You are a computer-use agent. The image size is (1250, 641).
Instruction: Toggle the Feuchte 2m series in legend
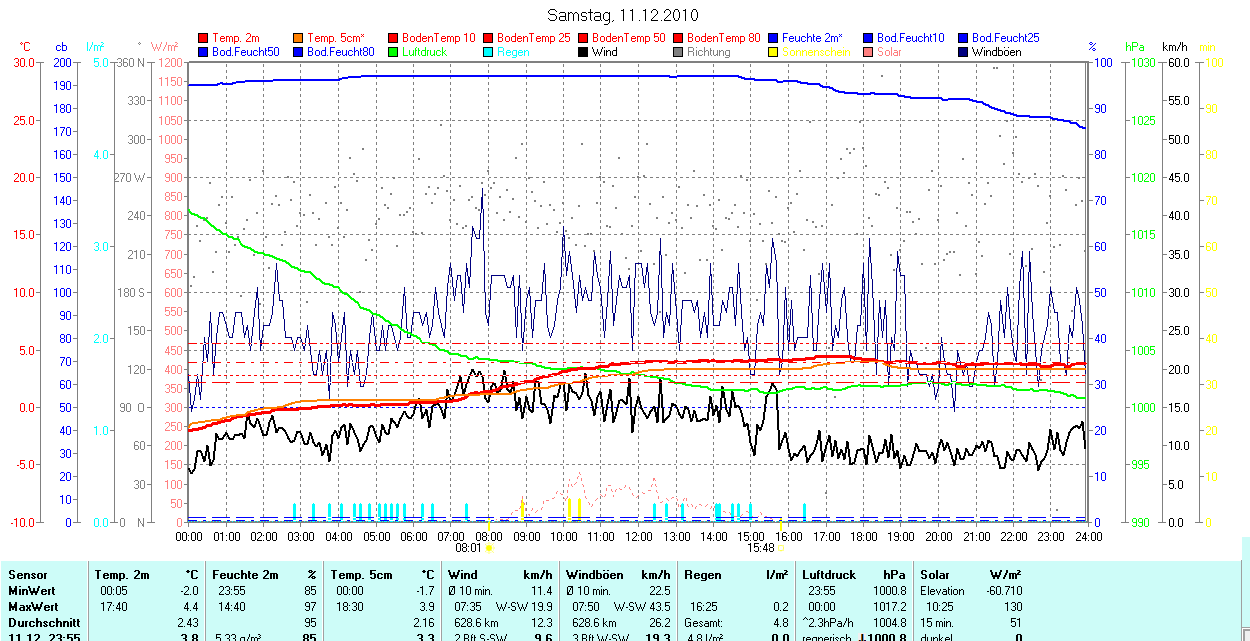(813, 38)
